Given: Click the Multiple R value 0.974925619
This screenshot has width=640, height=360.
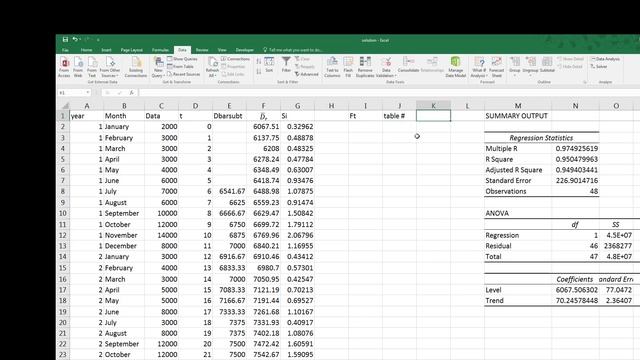Looking at the screenshot, I should coord(575,149).
